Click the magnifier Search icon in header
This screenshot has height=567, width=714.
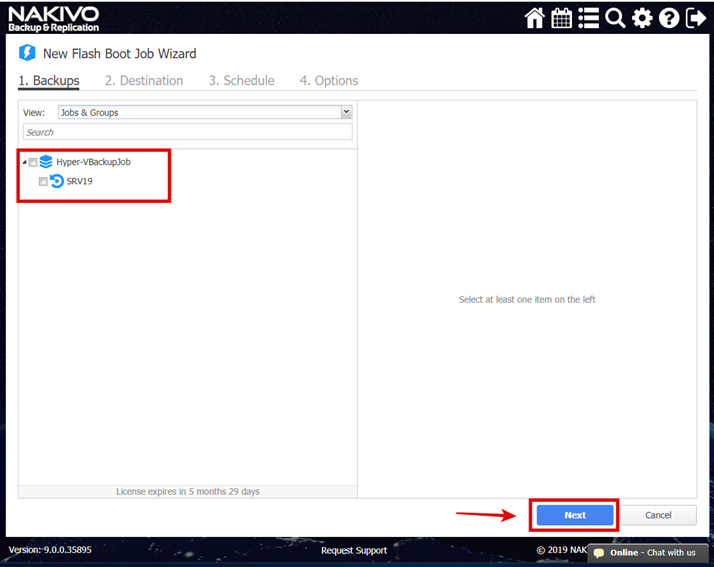tap(615, 18)
